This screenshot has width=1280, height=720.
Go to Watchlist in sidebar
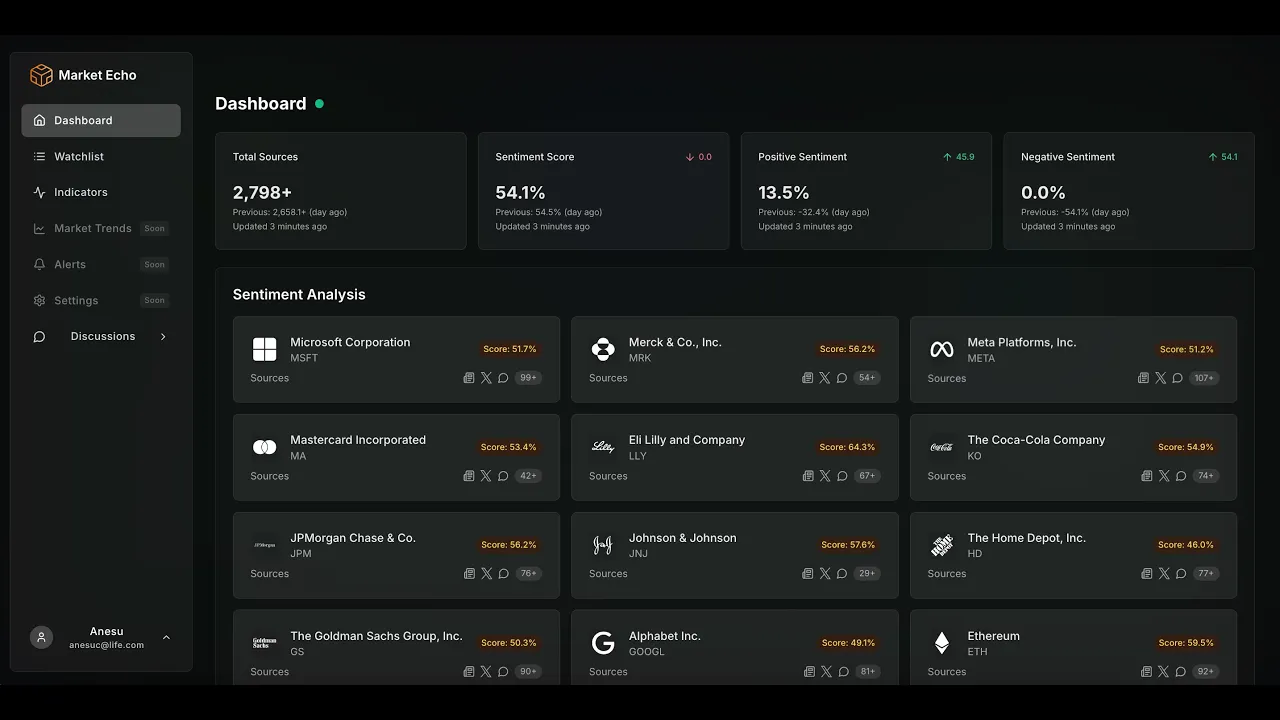click(101, 156)
